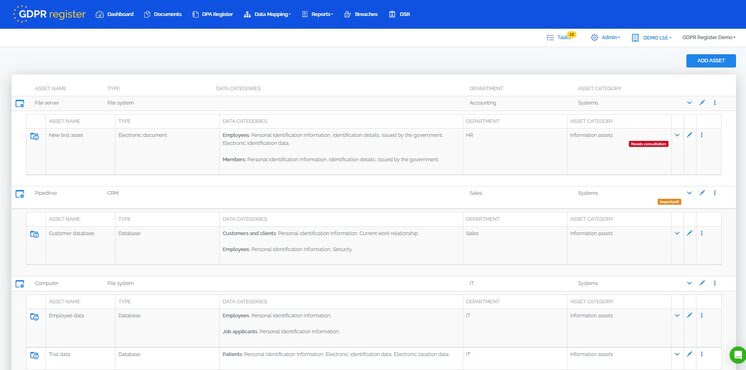Go to DPA Register
746x370 pixels.
[x=213, y=14]
